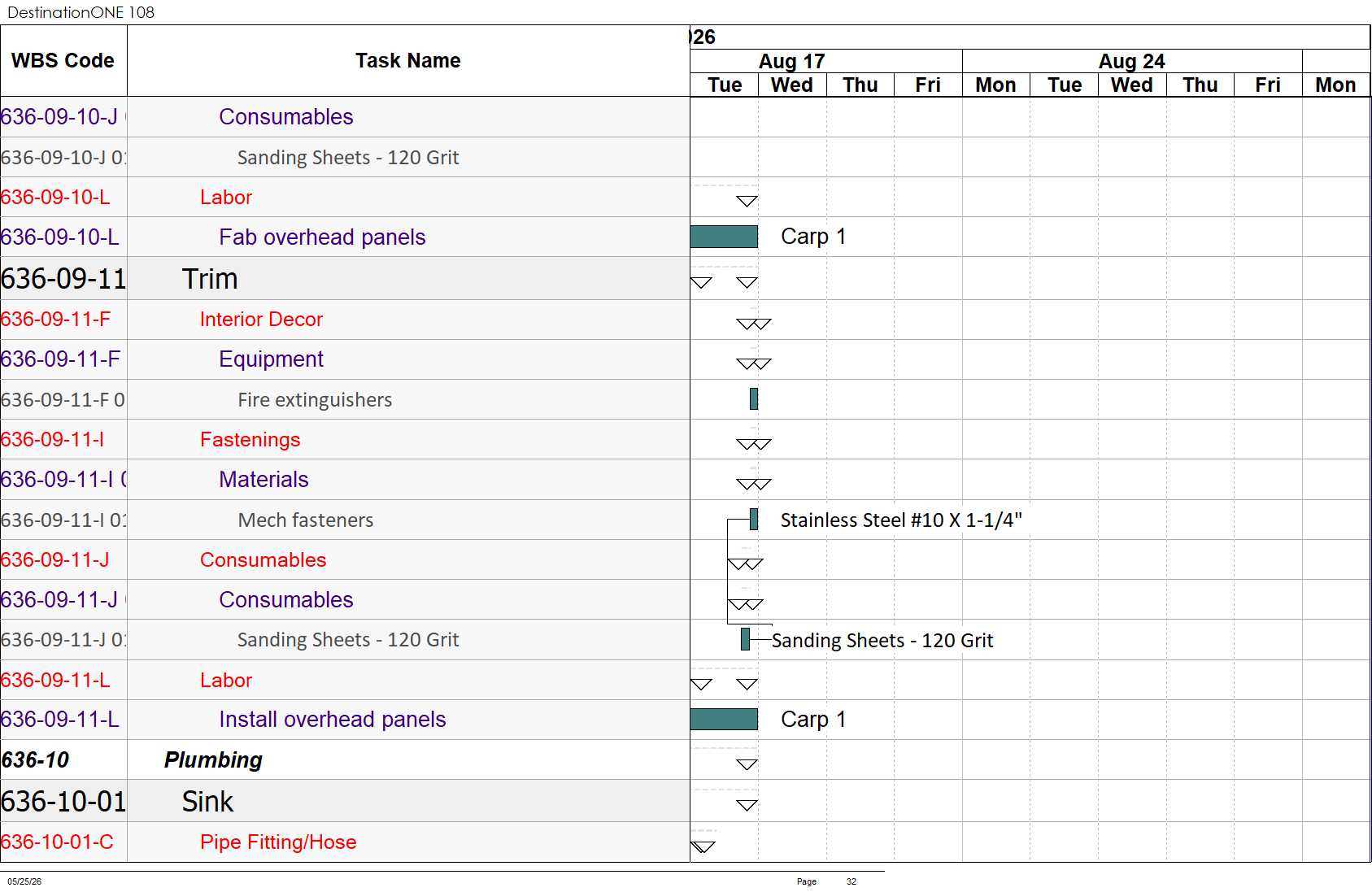
Task: Select the Pipe Fitting/Hose task name
Action: 278,842
